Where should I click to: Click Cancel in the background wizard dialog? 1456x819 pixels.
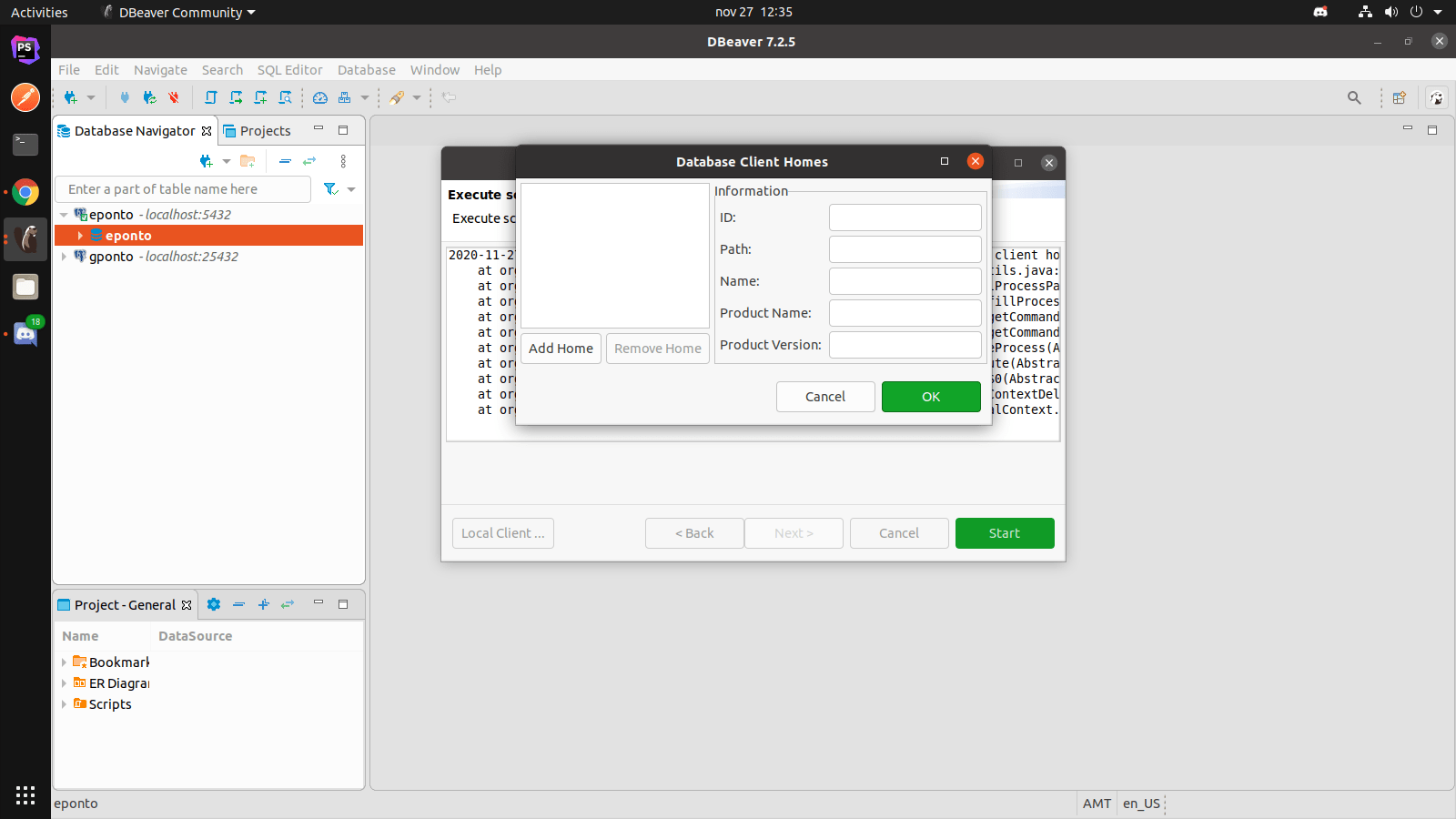point(899,533)
